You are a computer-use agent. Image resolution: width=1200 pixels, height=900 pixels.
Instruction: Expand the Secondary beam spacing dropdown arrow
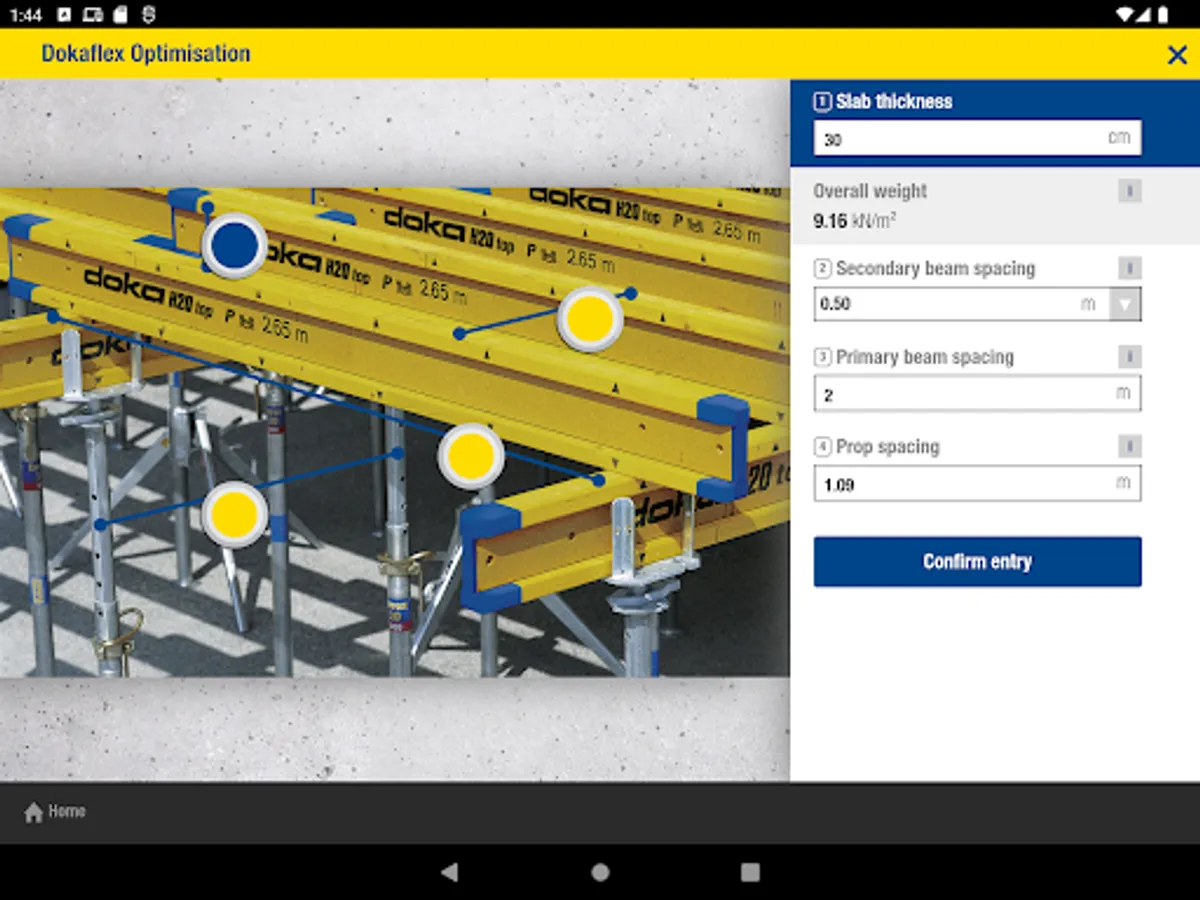1126,304
